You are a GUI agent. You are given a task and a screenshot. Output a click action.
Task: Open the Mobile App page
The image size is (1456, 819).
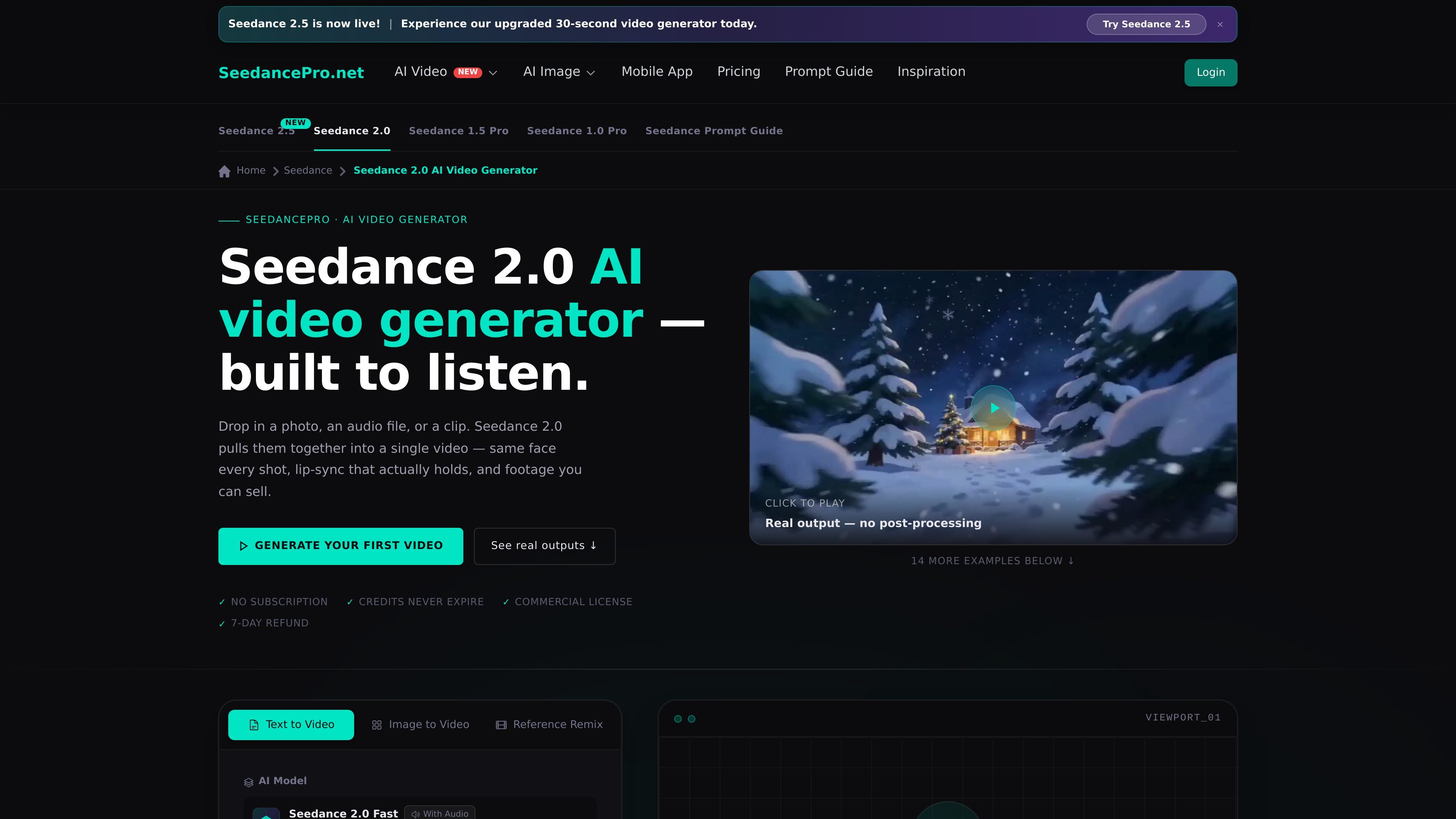(x=657, y=72)
